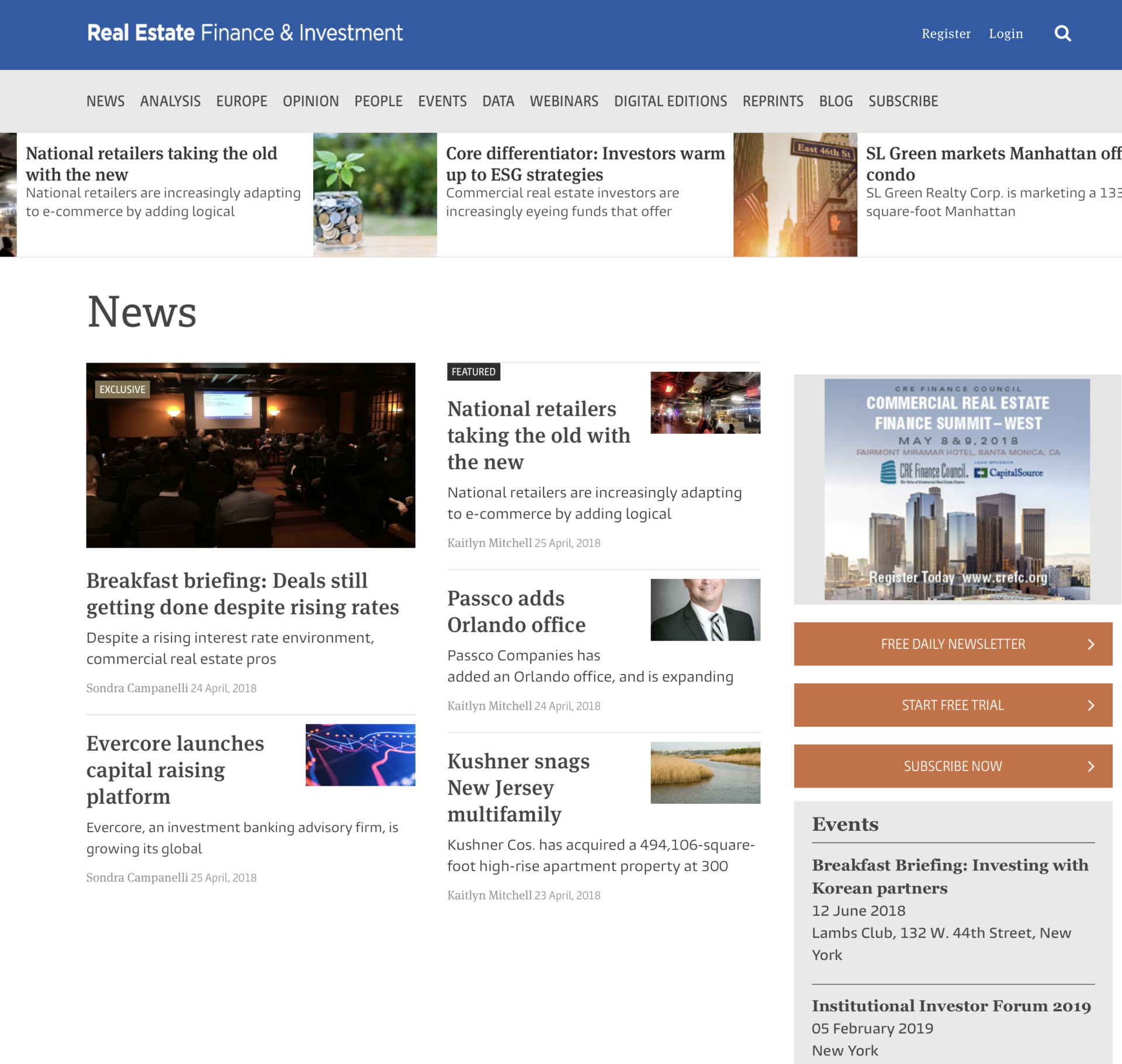Viewport: 1122px width, 1064px height.
Task: Click Subscribe Now button
Action: click(952, 765)
